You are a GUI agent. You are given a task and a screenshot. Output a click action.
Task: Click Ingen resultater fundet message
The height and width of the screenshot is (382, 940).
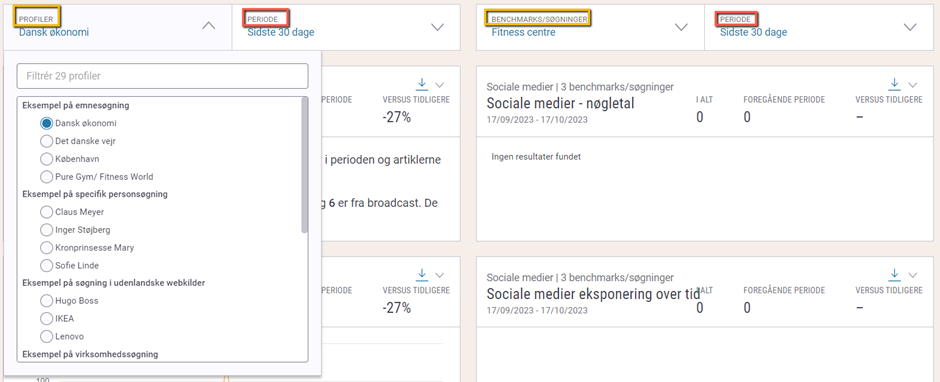[x=537, y=157]
